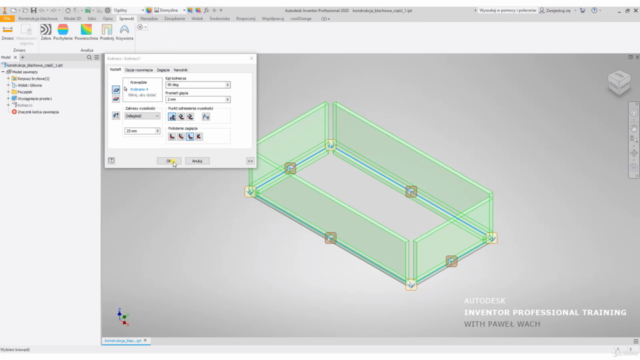Expand the Korpusy bryłowe(1) tree node
This screenshot has width=640, height=360.
(8, 79)
